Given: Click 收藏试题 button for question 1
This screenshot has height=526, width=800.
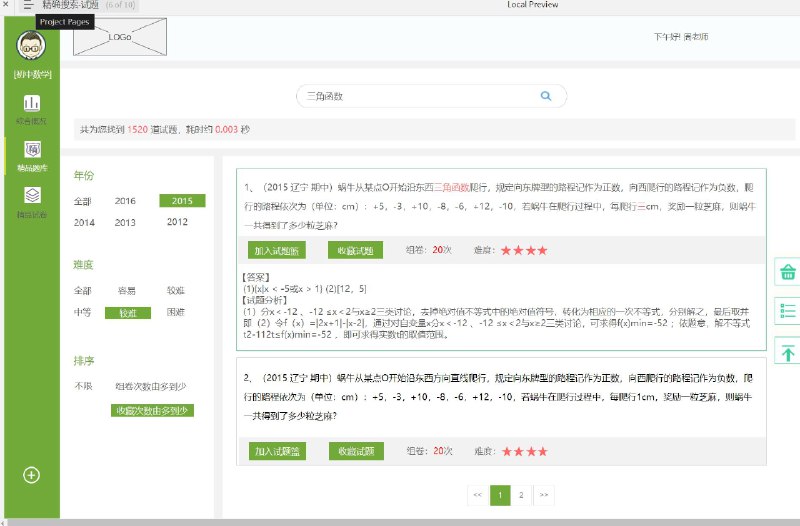Looking at the screenshot, I should pos(356,251).
